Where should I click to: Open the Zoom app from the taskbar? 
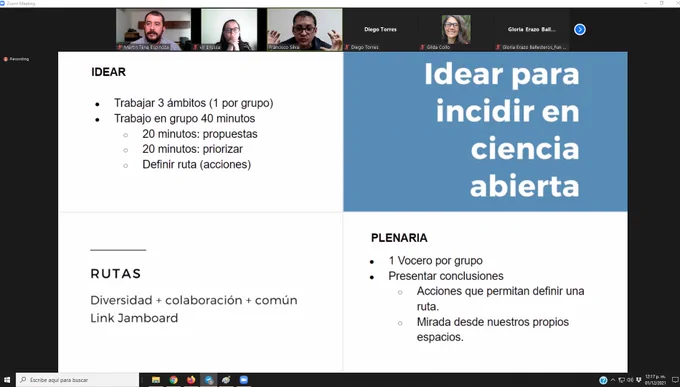tap(244, 380)
